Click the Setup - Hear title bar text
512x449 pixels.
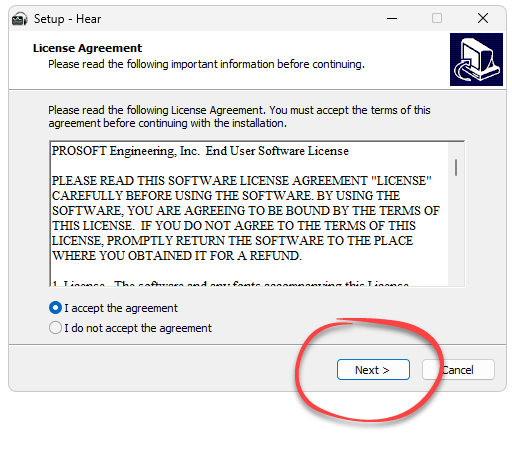(67, 19)
